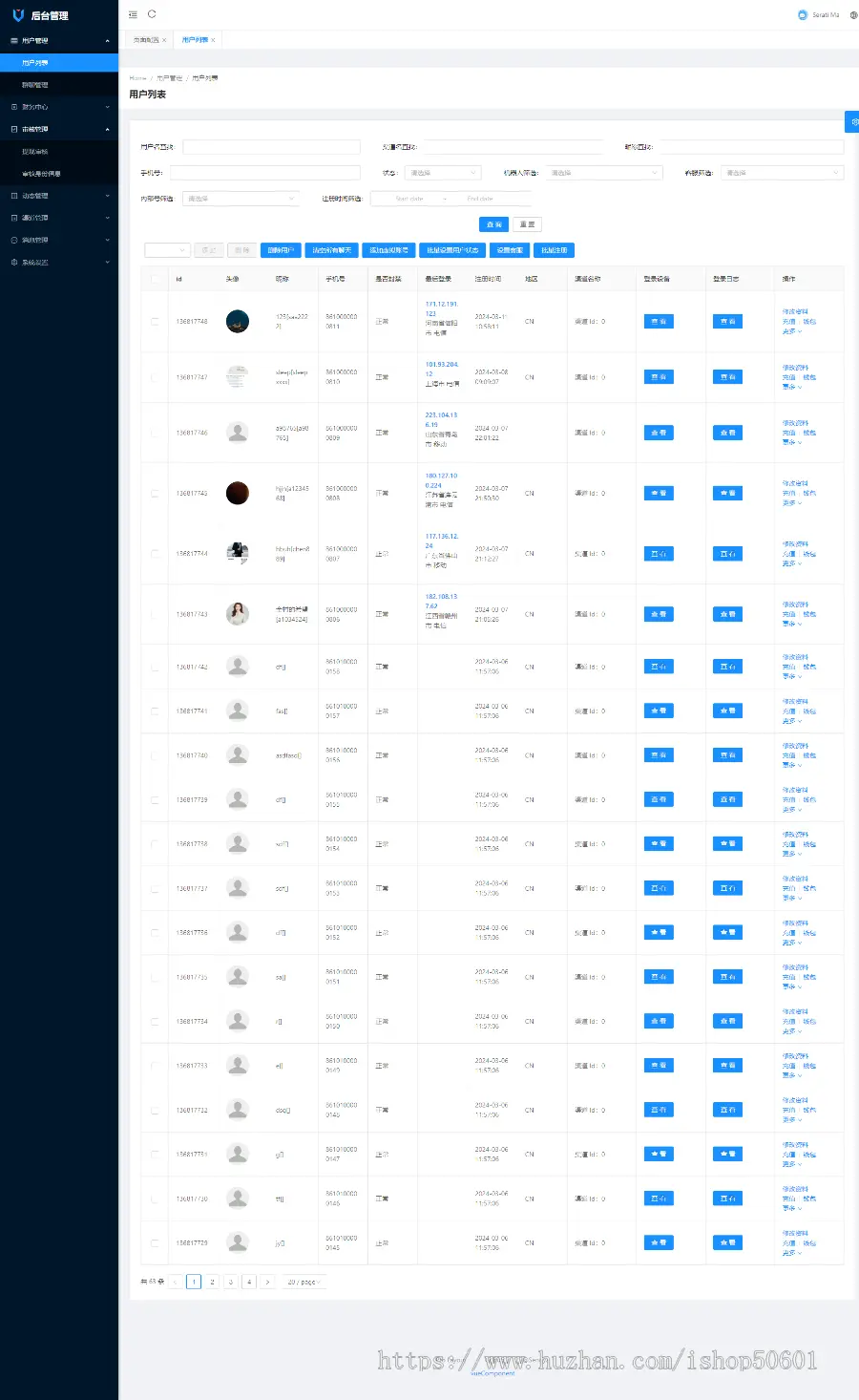Click the refresh icon in the top bar

pos(152,14)
